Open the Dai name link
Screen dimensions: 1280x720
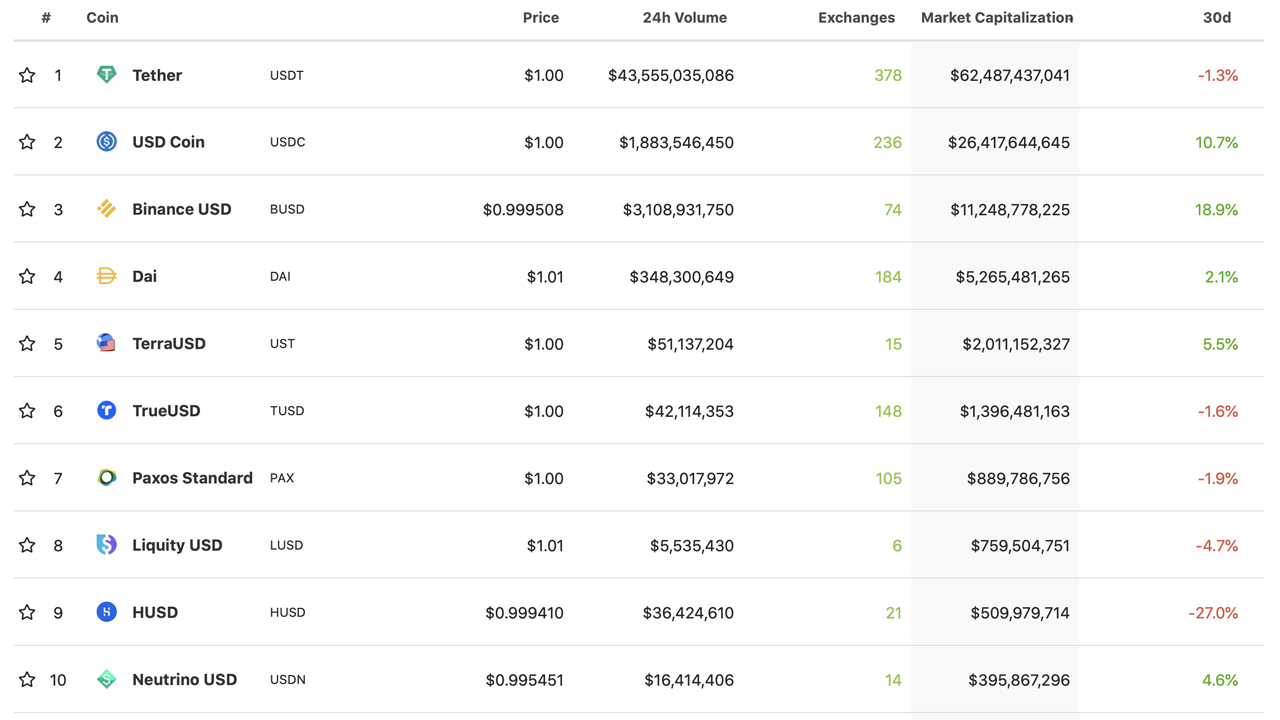pyautogui.click(x=144, y=276)
